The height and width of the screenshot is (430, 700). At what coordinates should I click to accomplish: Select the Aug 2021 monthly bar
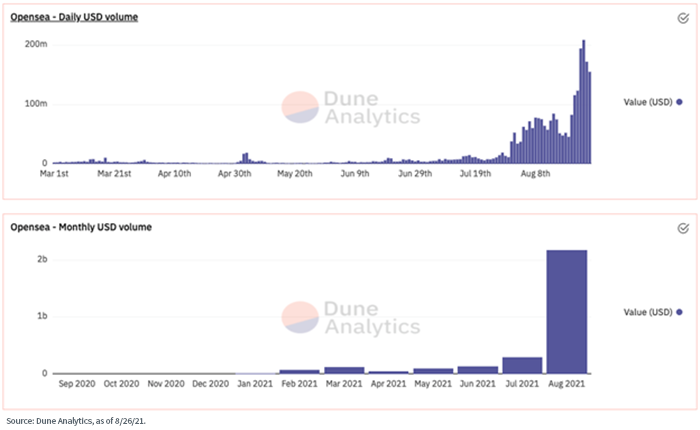(x=567, y=312)
